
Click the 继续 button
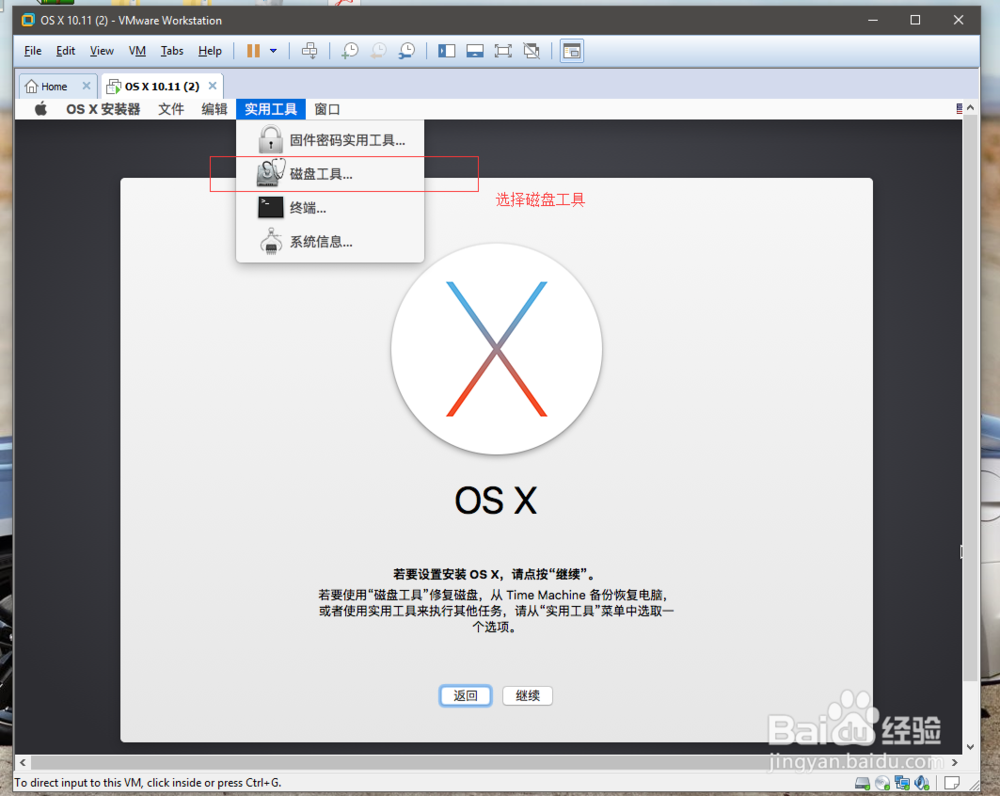527,695
